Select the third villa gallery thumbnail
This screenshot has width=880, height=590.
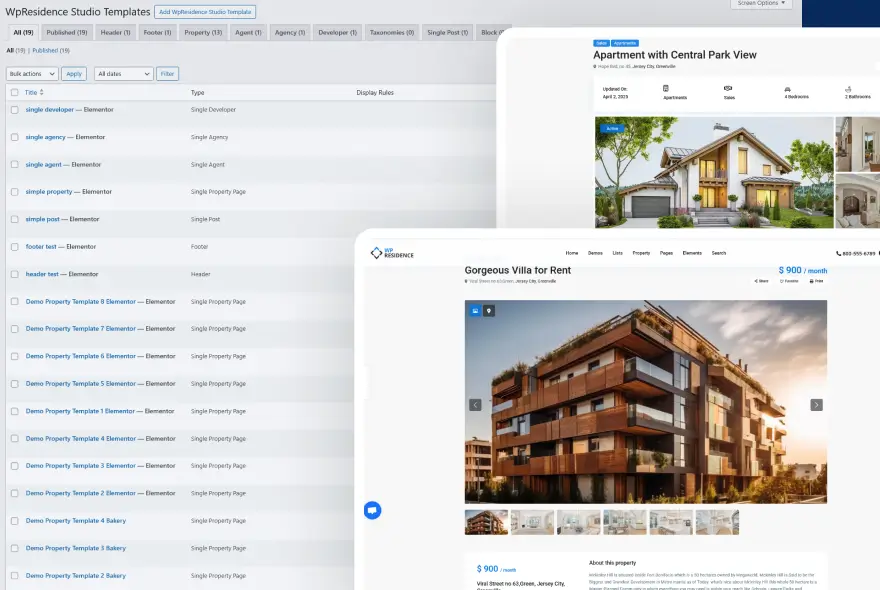click(x=579, y=522)
